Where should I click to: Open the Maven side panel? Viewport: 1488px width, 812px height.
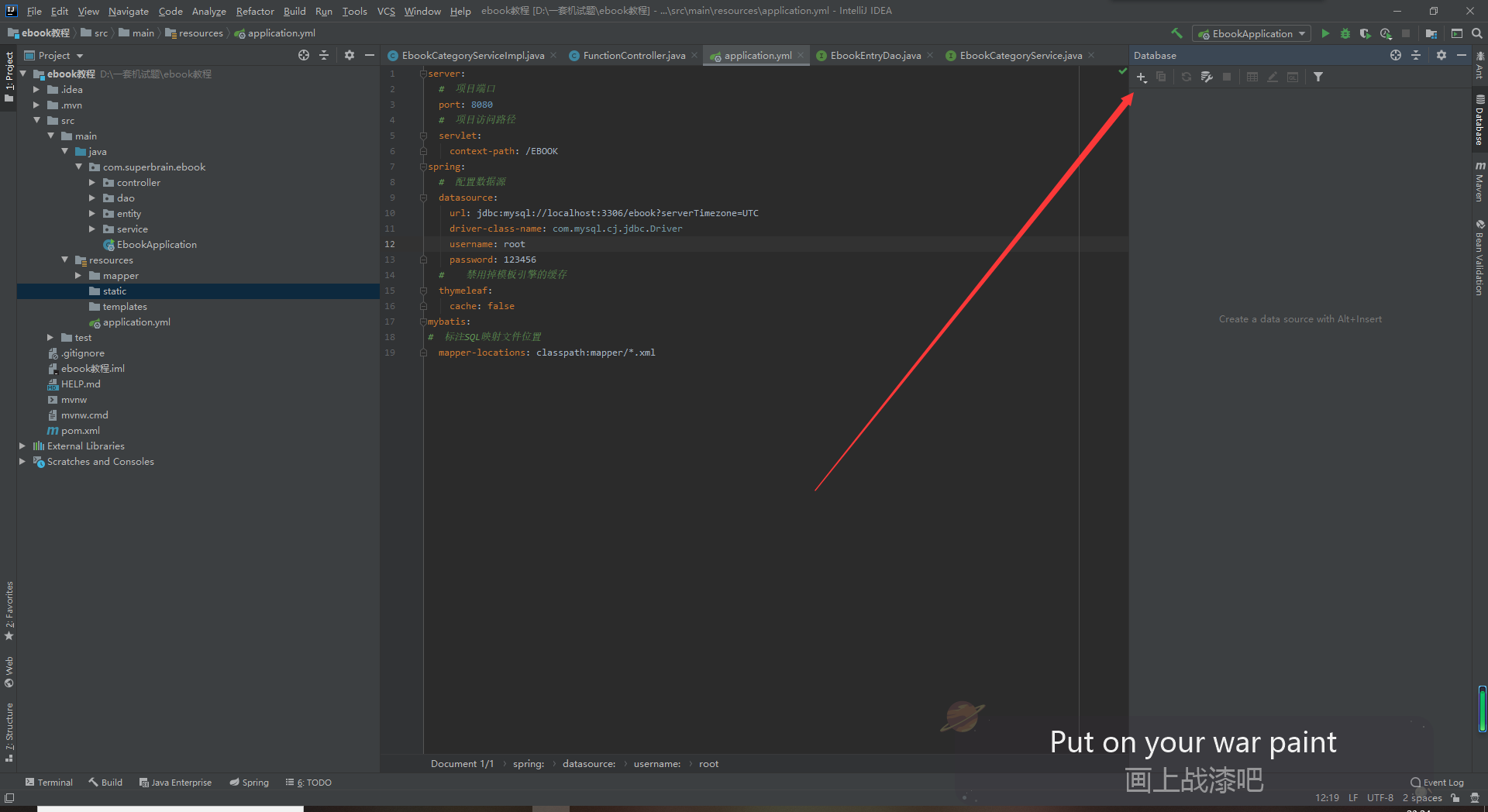[x=1479, y=182]
